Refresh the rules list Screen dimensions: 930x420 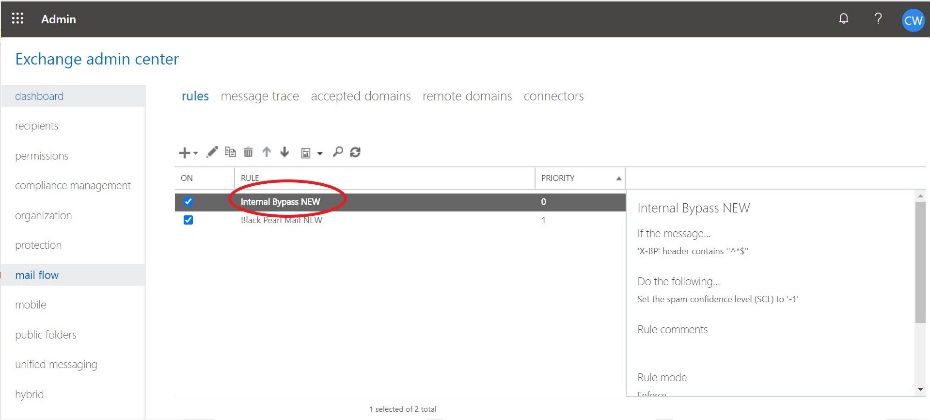coord(355,152)
